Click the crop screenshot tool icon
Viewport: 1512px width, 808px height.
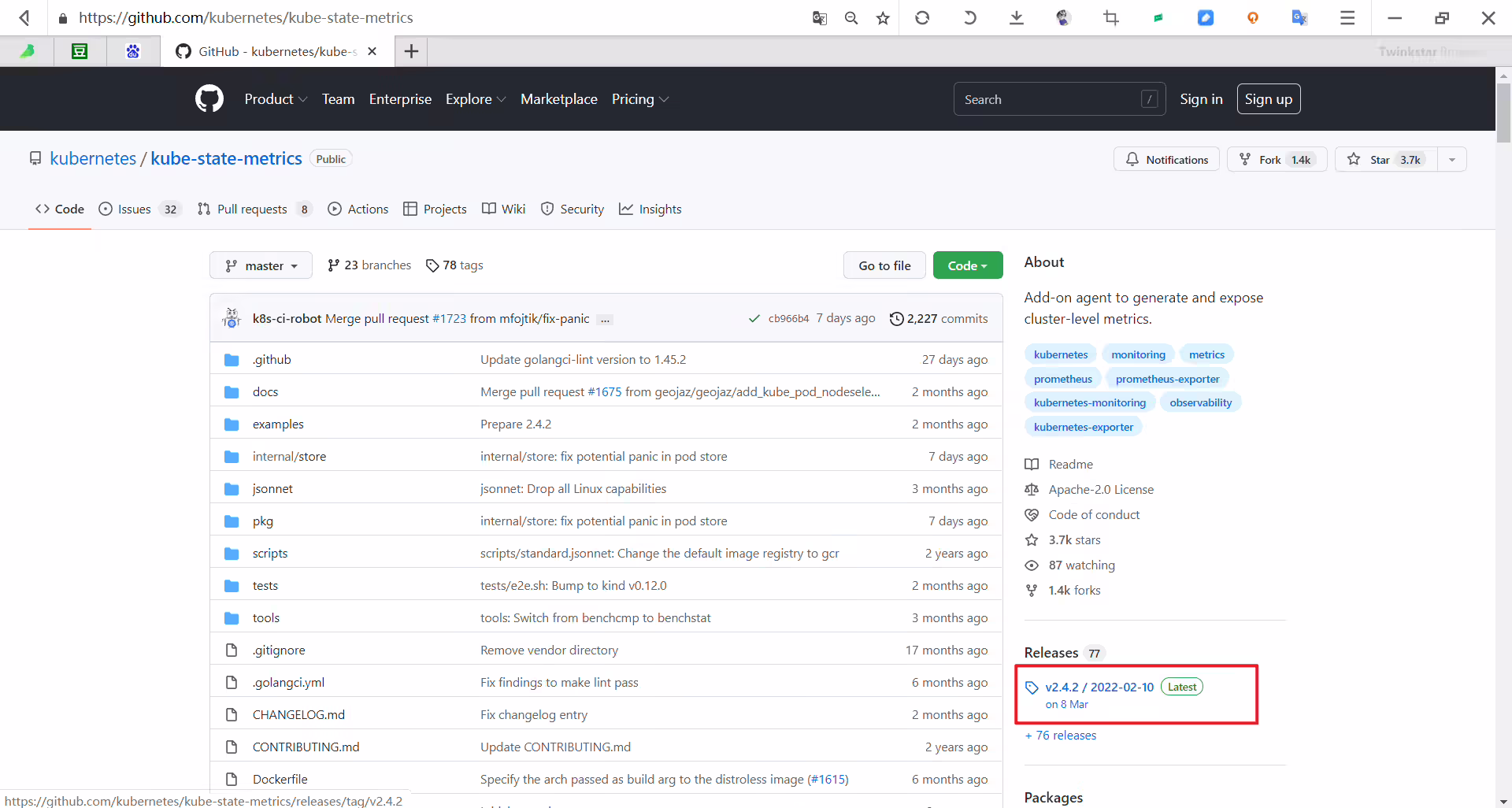coord(1111,17)
